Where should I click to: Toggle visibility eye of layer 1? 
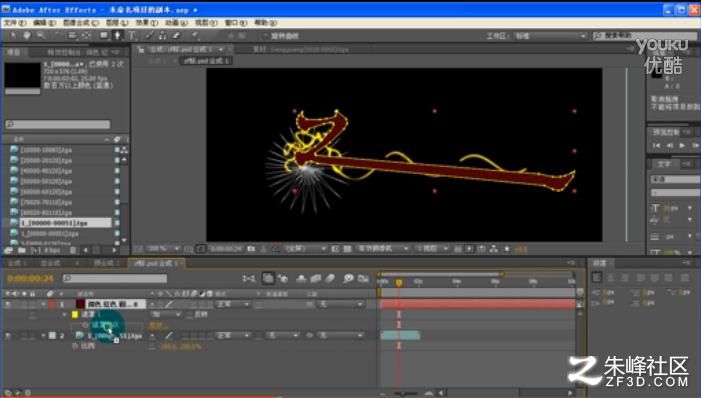(8, 304)
